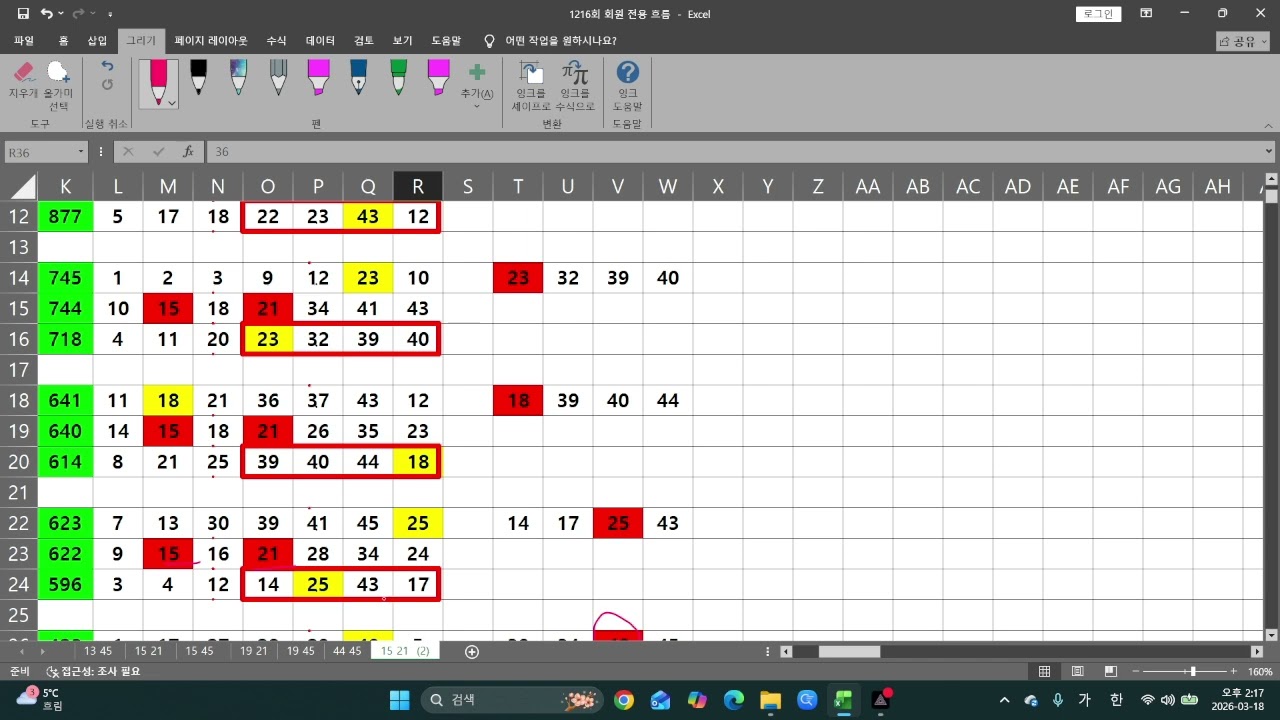Screen dimensions: 1280x720
Task: Select column R header
Action: (x=418, y=186)
